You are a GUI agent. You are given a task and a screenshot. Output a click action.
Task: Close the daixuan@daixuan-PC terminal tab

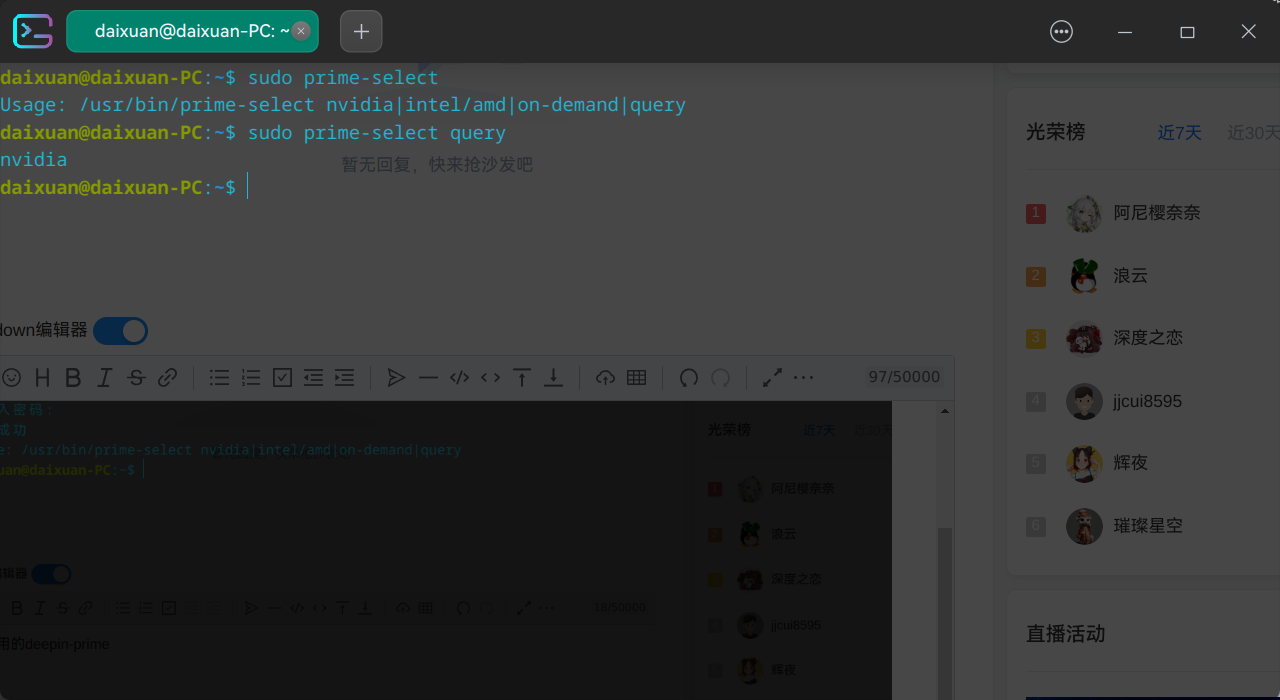[x=300, y=31]
